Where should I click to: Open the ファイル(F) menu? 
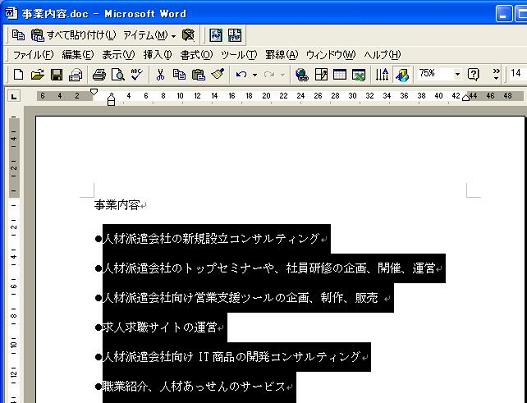[x=33, y=55]
